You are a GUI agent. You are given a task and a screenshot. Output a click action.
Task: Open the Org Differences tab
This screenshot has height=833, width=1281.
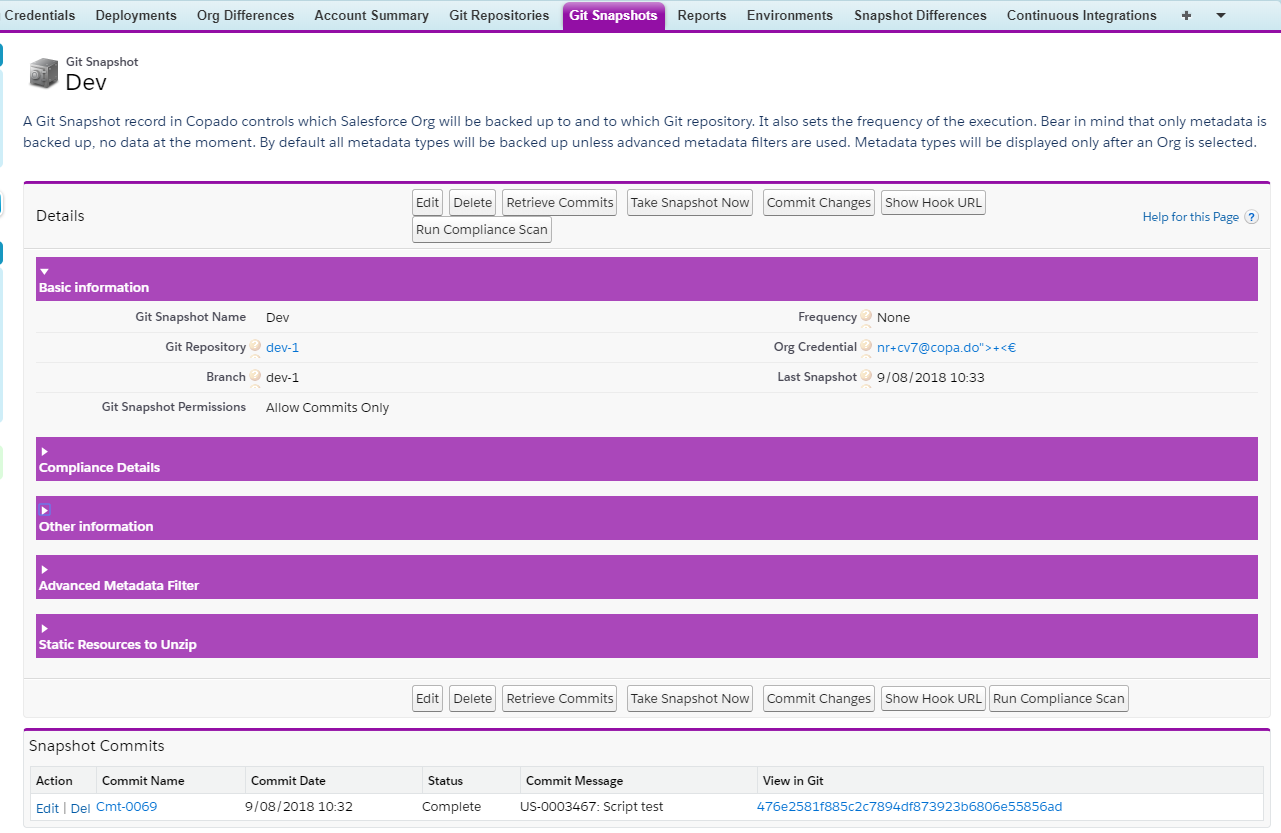[246, 15]
